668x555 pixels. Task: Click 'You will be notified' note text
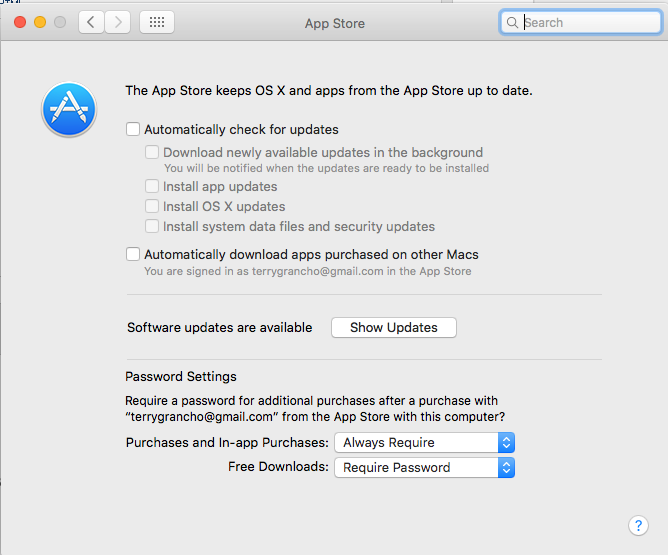pos(326,168)
